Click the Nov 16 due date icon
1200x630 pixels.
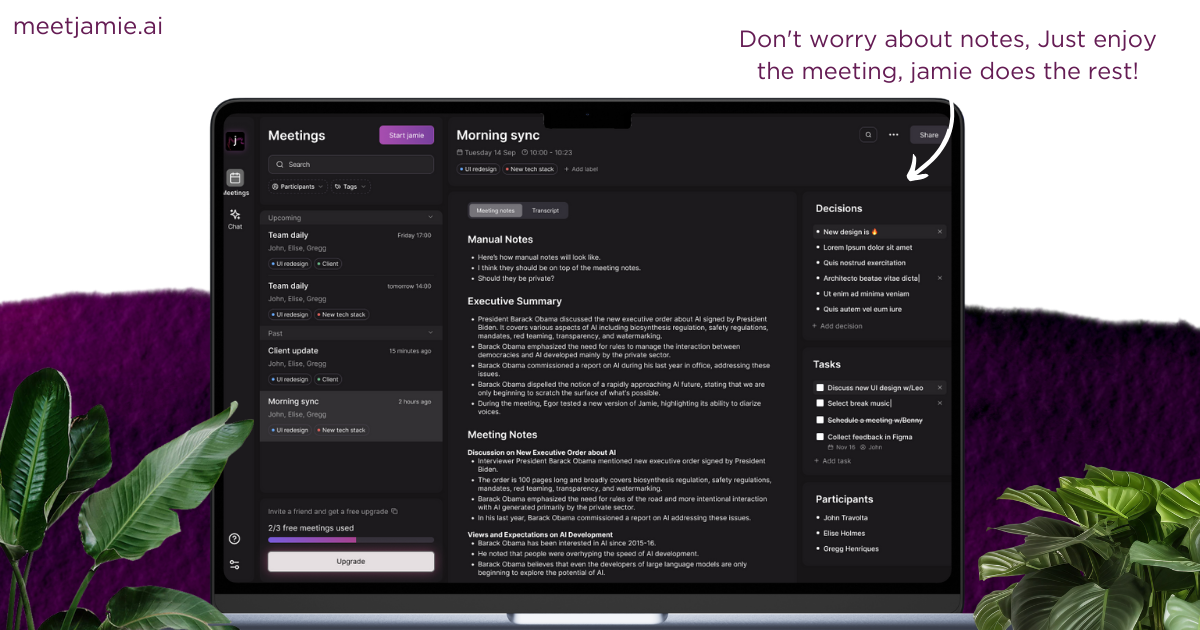(830, 447)
